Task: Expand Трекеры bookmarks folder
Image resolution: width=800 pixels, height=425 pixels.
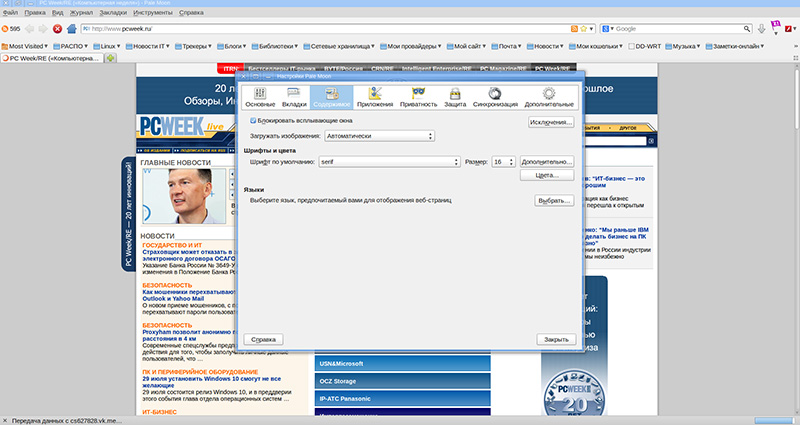Action: coord(193,46)
